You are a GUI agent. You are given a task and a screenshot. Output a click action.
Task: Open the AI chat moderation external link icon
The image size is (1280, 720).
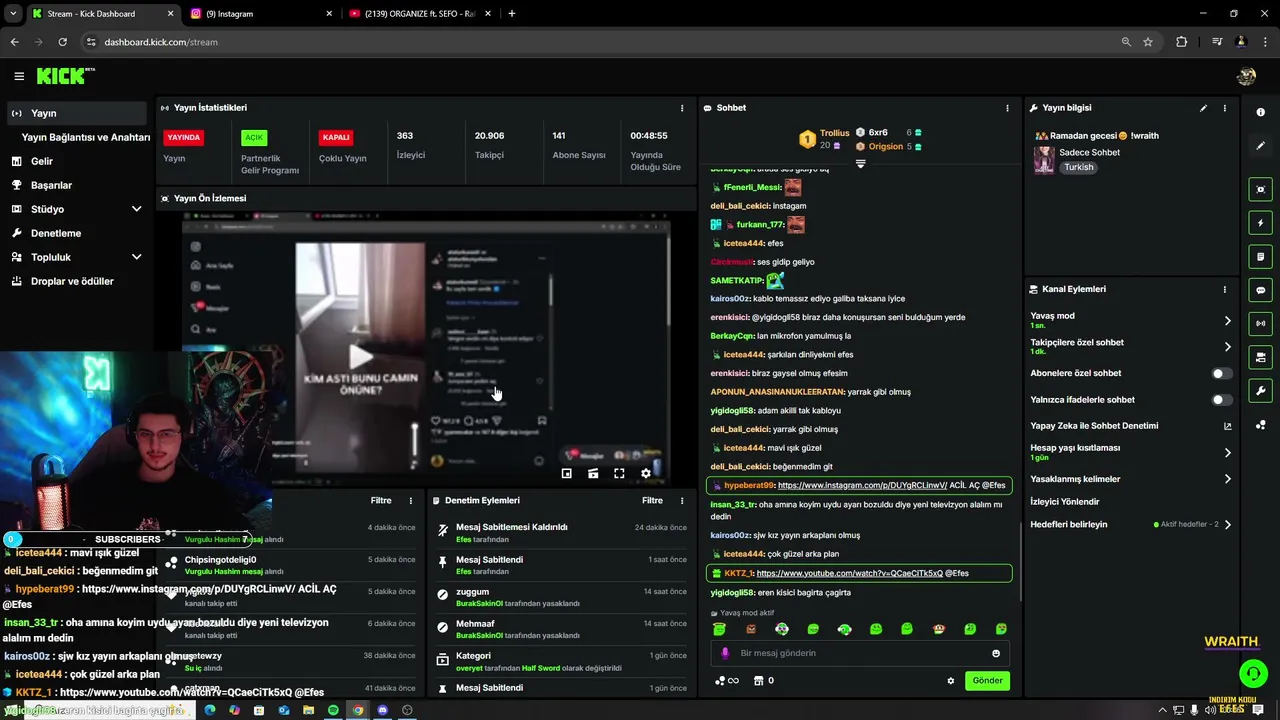point(1228,426)
